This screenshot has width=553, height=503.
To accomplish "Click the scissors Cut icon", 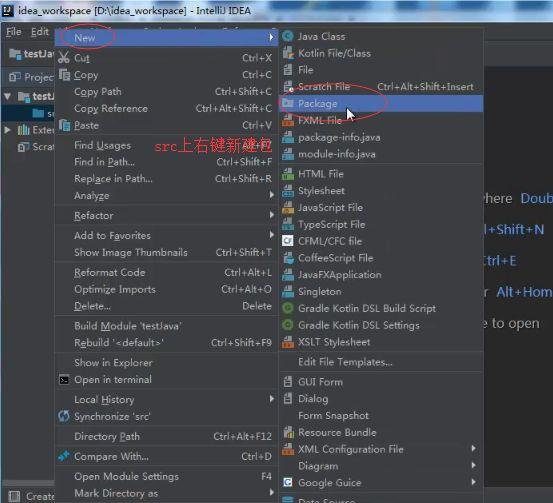I will (63, 57).
